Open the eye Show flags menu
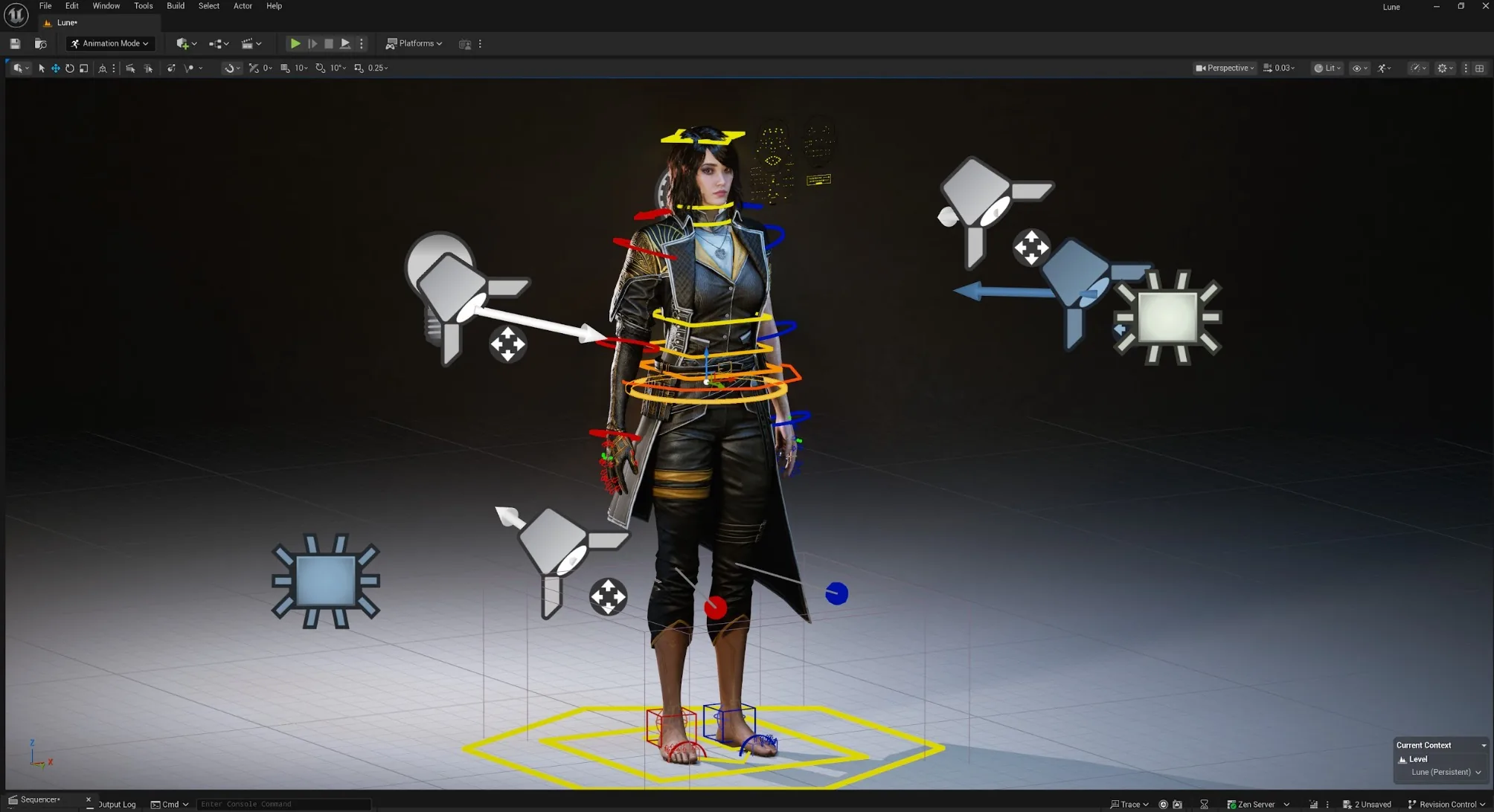The image size is (1494, 812). click(x=1359, y=68)
